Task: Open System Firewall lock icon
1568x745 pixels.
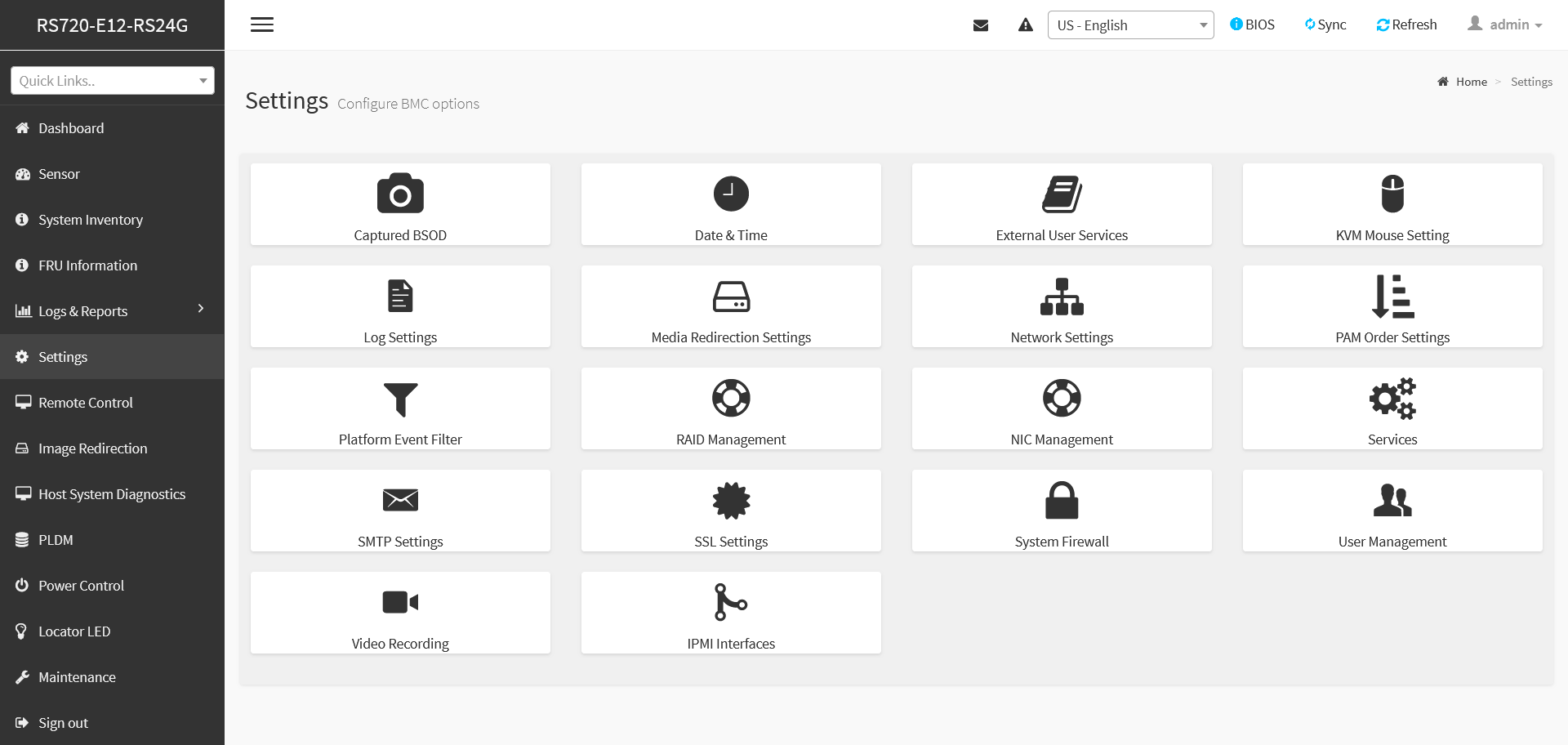Action: (x=1062, y=500)
